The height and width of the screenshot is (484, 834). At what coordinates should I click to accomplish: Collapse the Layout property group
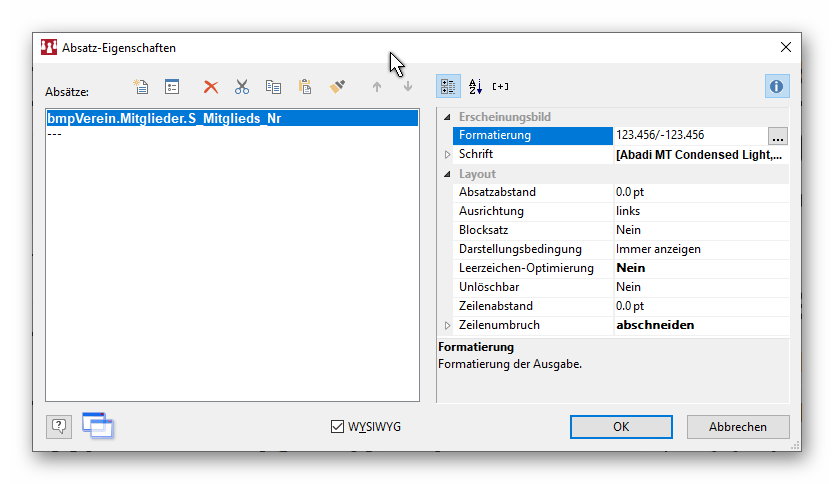[448, 174]
